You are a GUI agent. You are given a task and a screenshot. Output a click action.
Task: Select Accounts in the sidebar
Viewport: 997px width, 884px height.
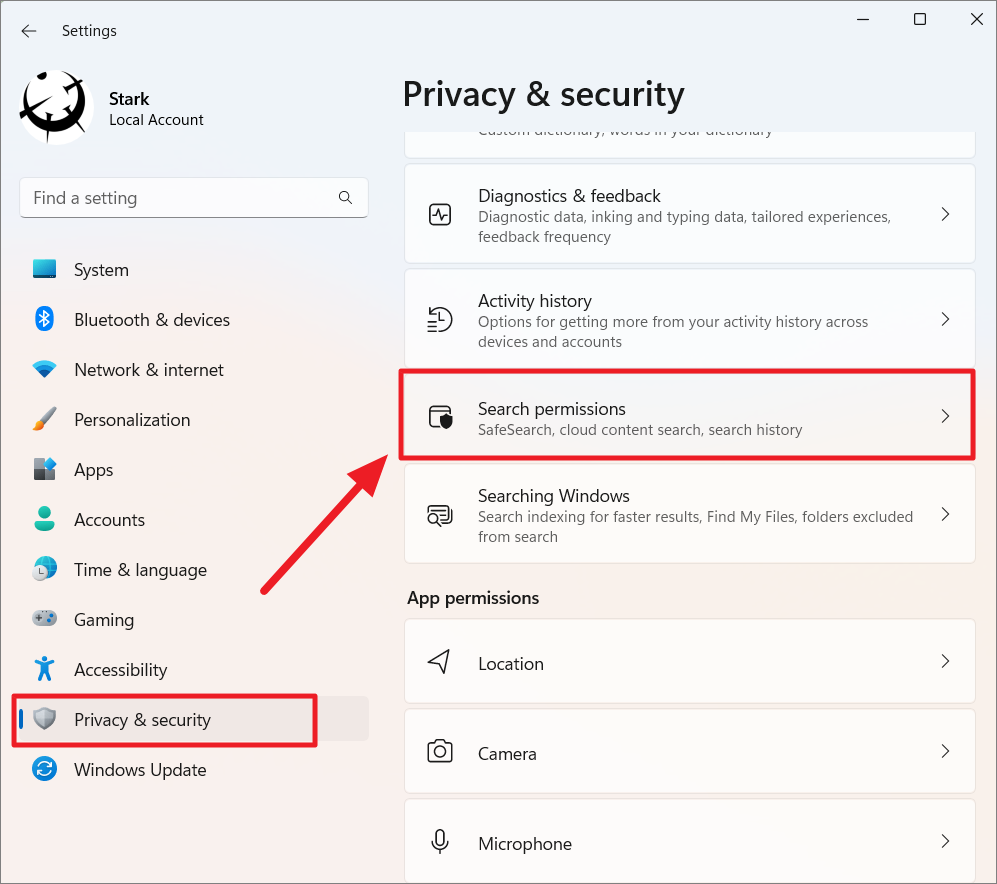pos(109,520)
